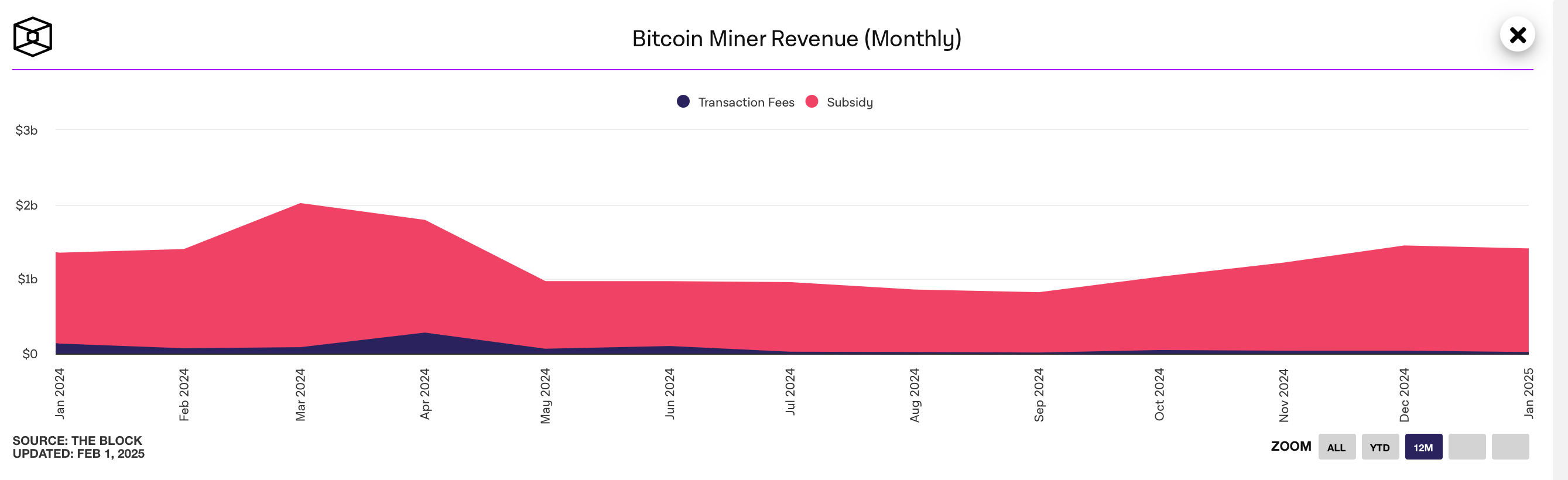Click the legend dot for Transaction Fees
1568x480 pixels.
pos(684,102)
